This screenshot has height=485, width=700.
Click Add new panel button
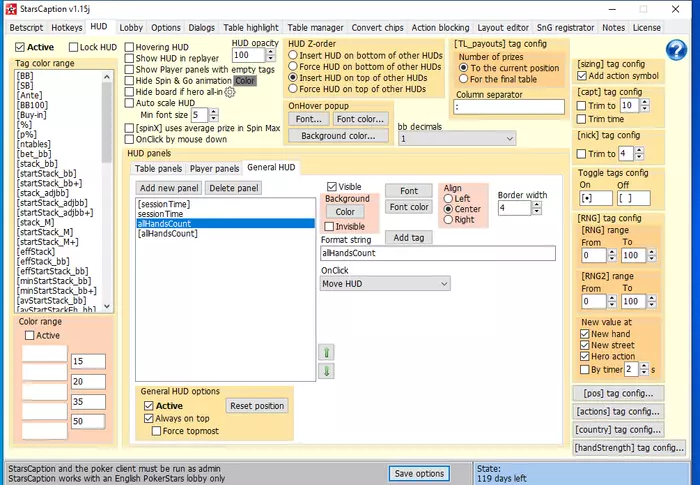coord(169,188)
